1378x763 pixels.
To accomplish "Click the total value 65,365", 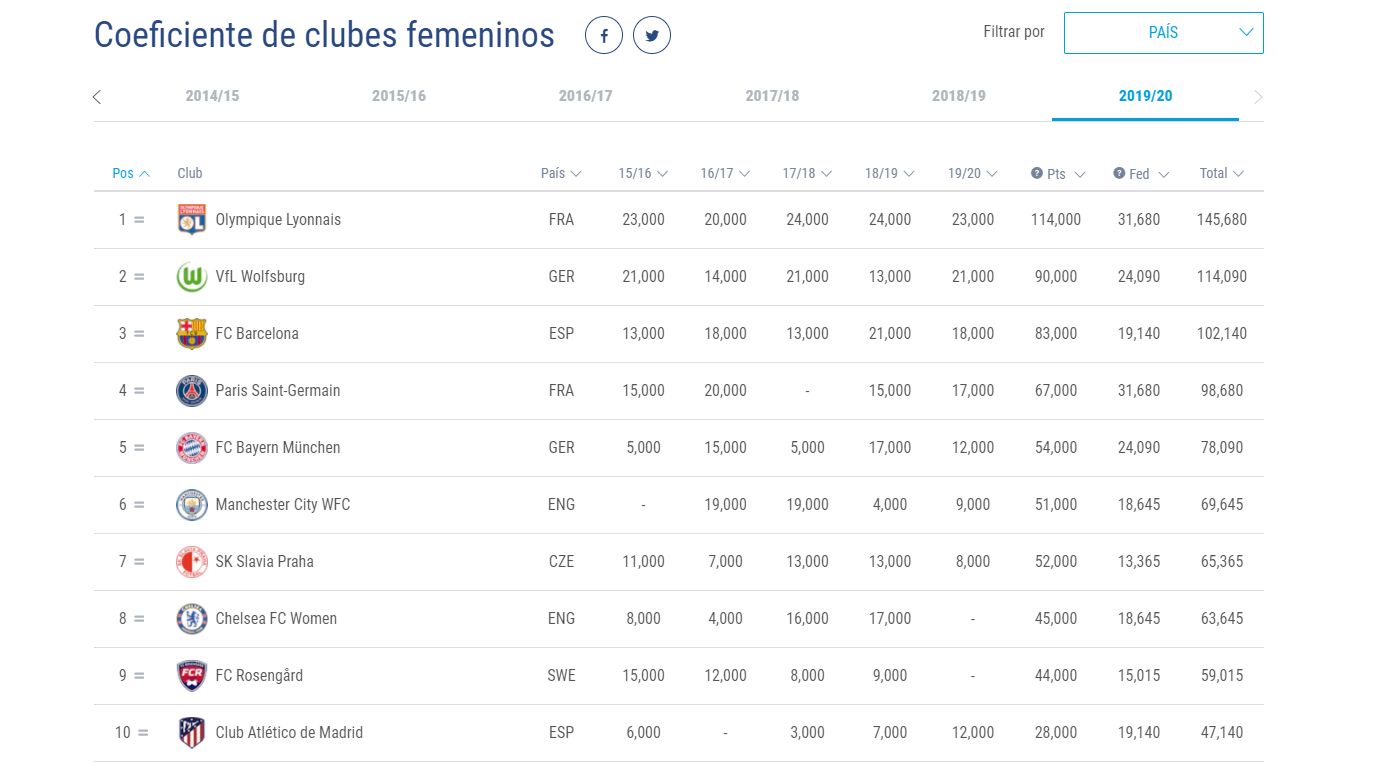I will 1222,561.
